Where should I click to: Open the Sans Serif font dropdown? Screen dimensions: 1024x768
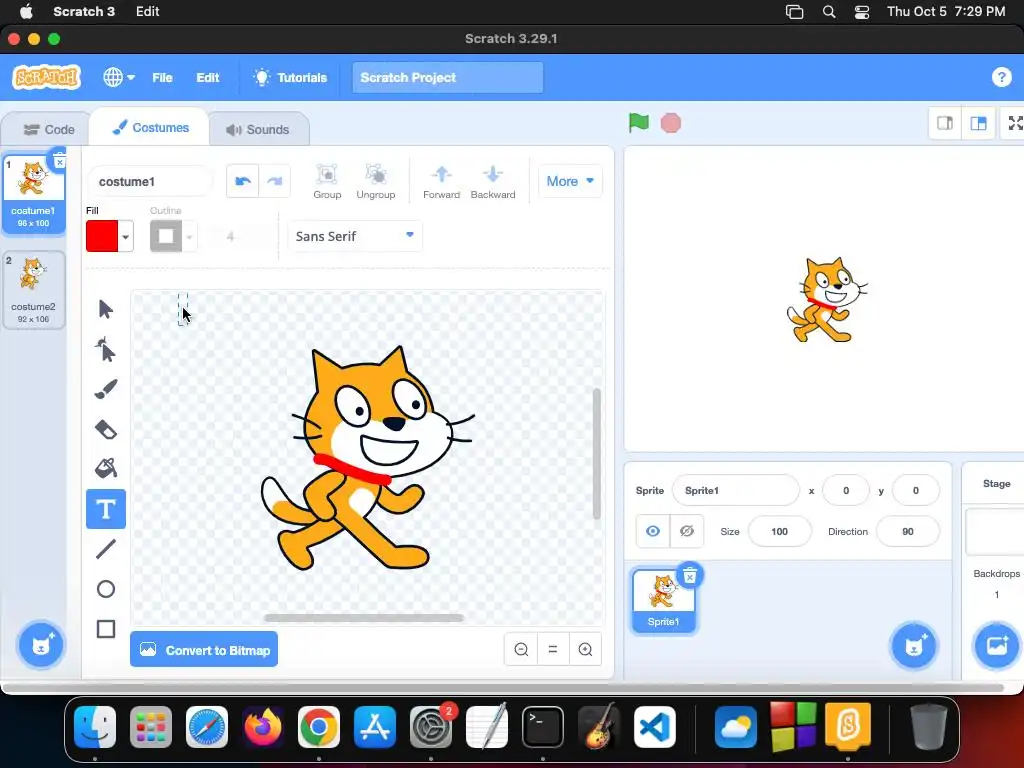tap(355, 236)
